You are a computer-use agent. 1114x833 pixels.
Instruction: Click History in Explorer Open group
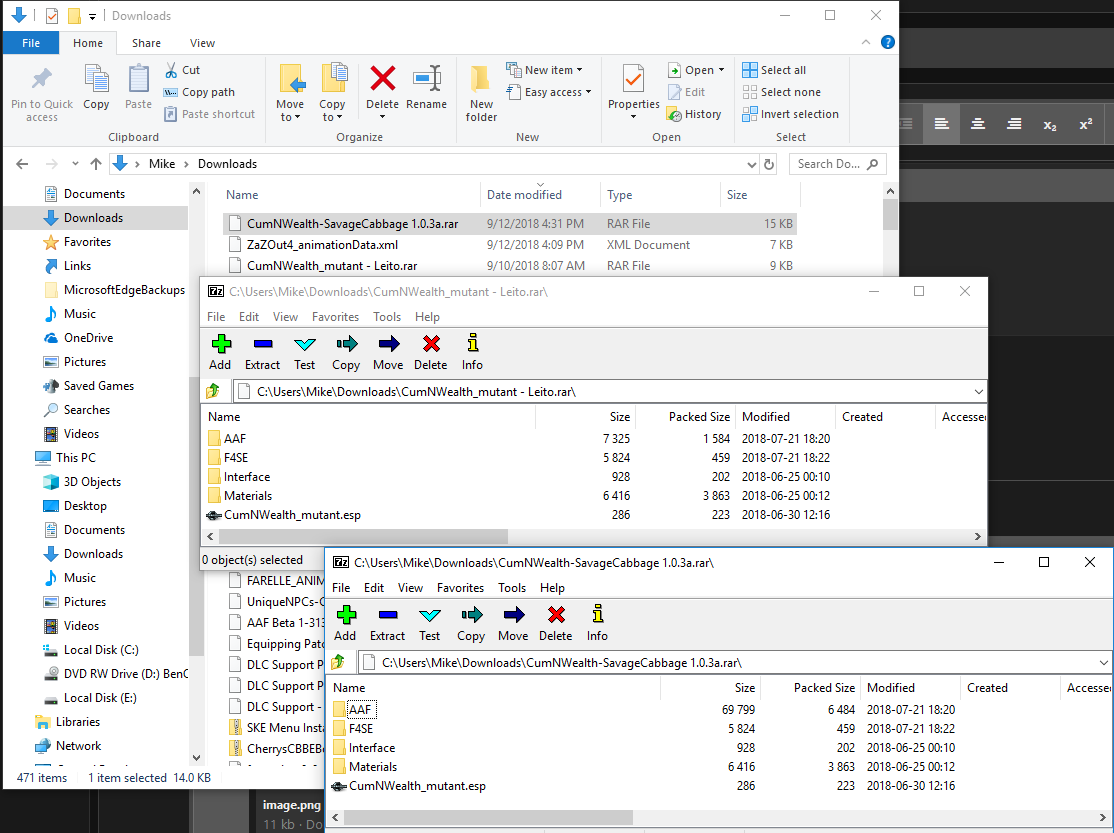(694, 114)
